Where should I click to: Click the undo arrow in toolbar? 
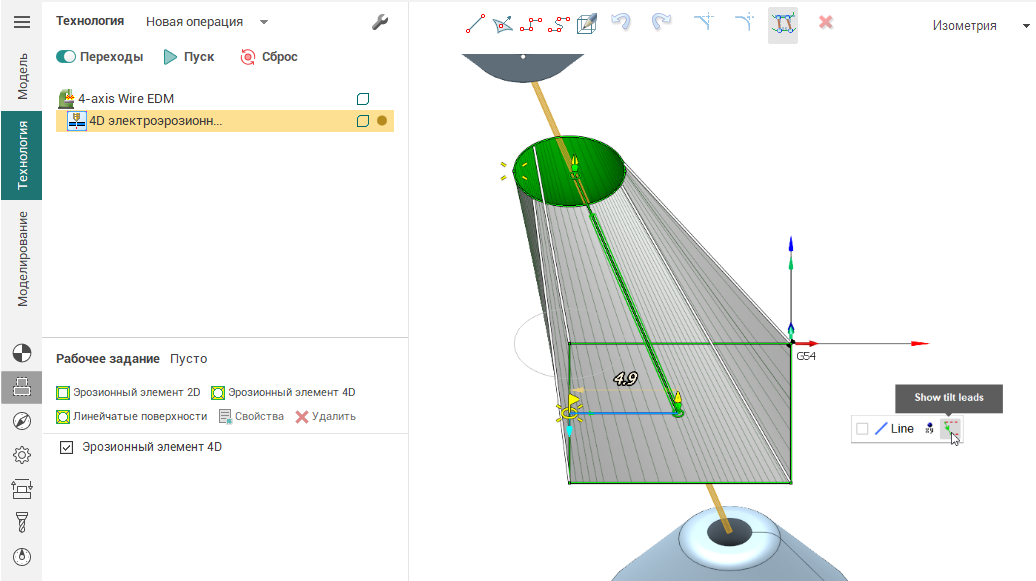tap(621, 22)
